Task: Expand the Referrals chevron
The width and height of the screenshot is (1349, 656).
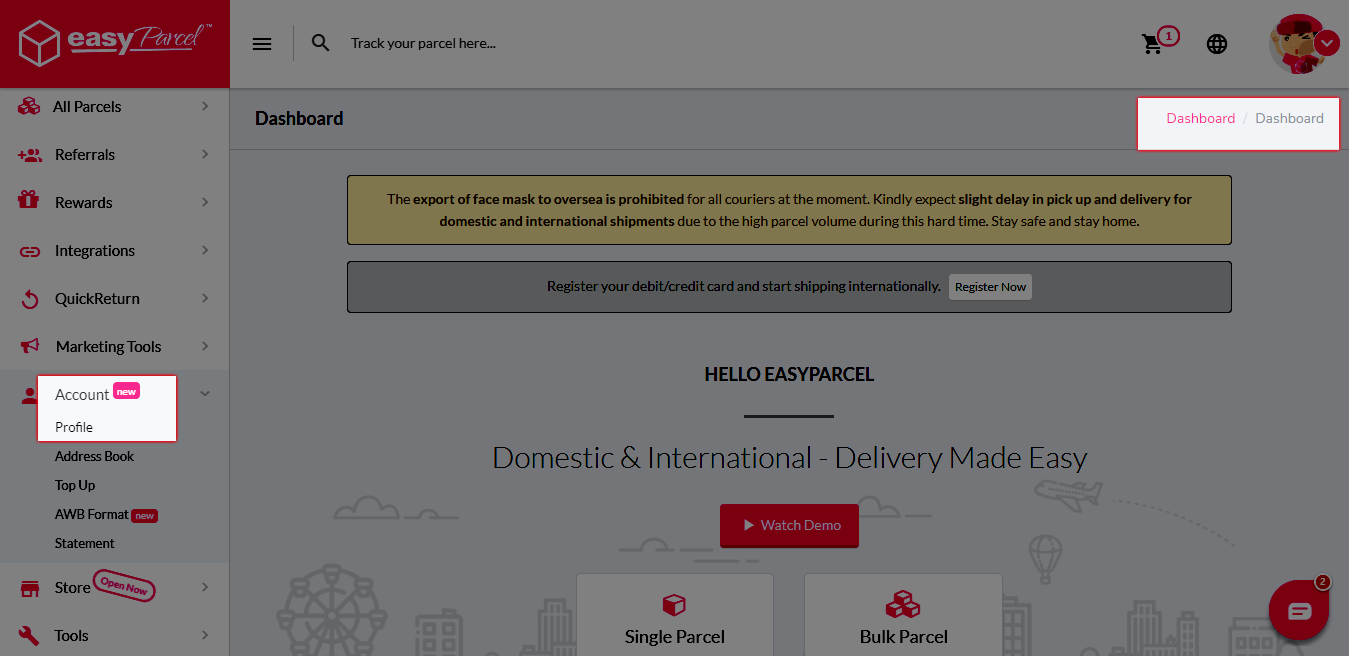Action: 205,154
